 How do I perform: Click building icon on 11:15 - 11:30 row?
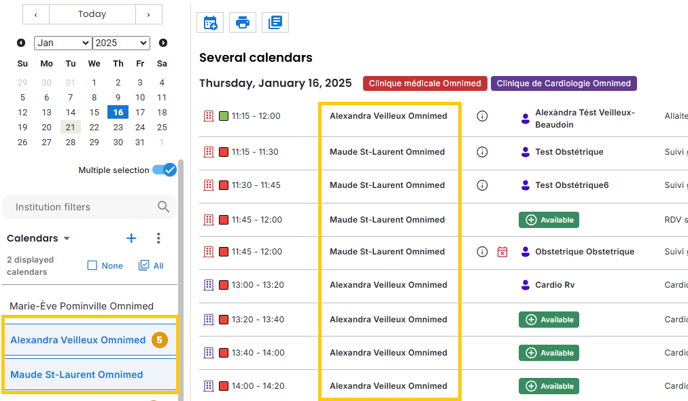pos(208,152)
